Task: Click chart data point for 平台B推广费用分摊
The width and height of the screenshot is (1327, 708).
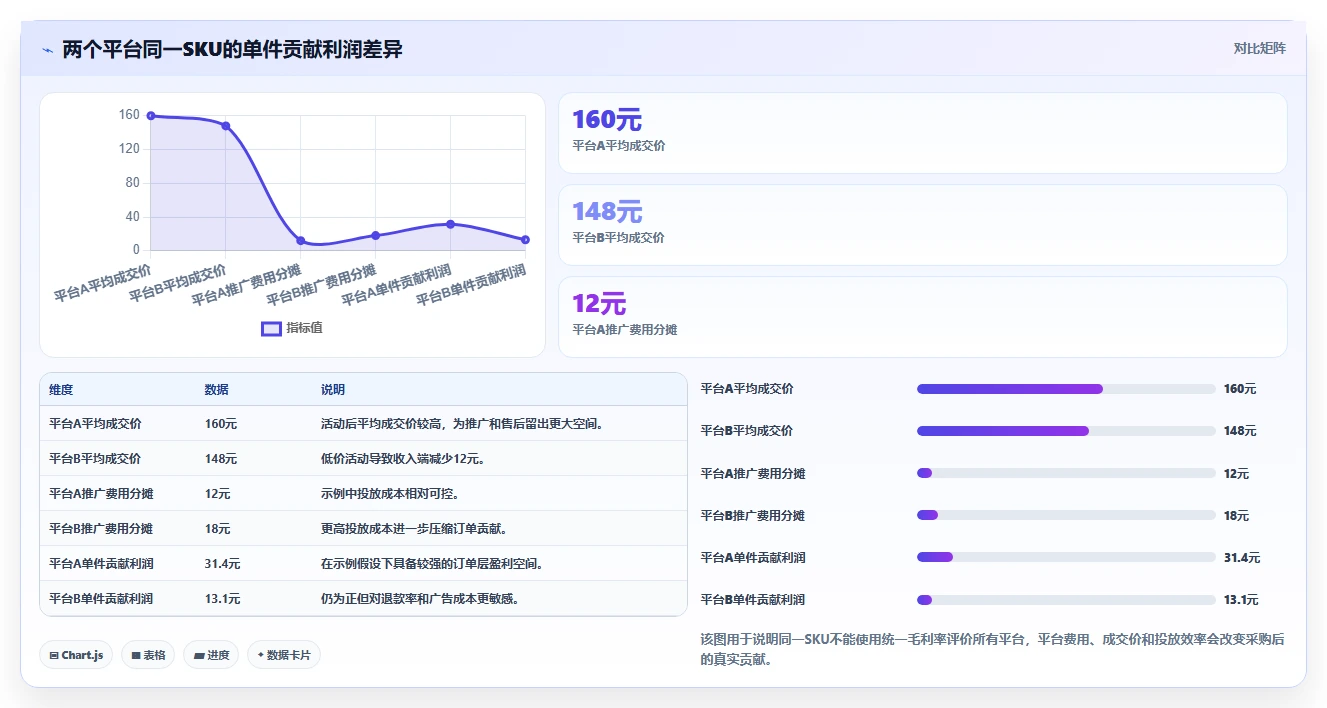Action: click(376, 235)
